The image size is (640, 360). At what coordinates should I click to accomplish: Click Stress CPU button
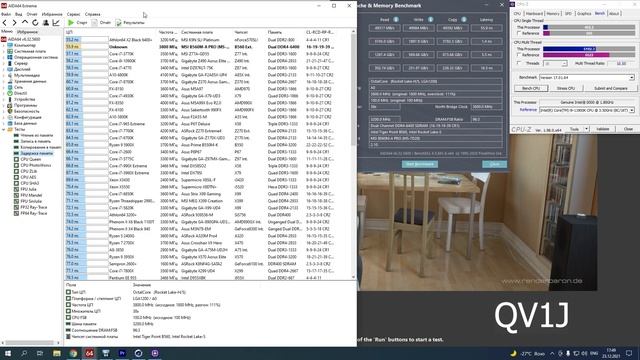[x=566, y=88]
